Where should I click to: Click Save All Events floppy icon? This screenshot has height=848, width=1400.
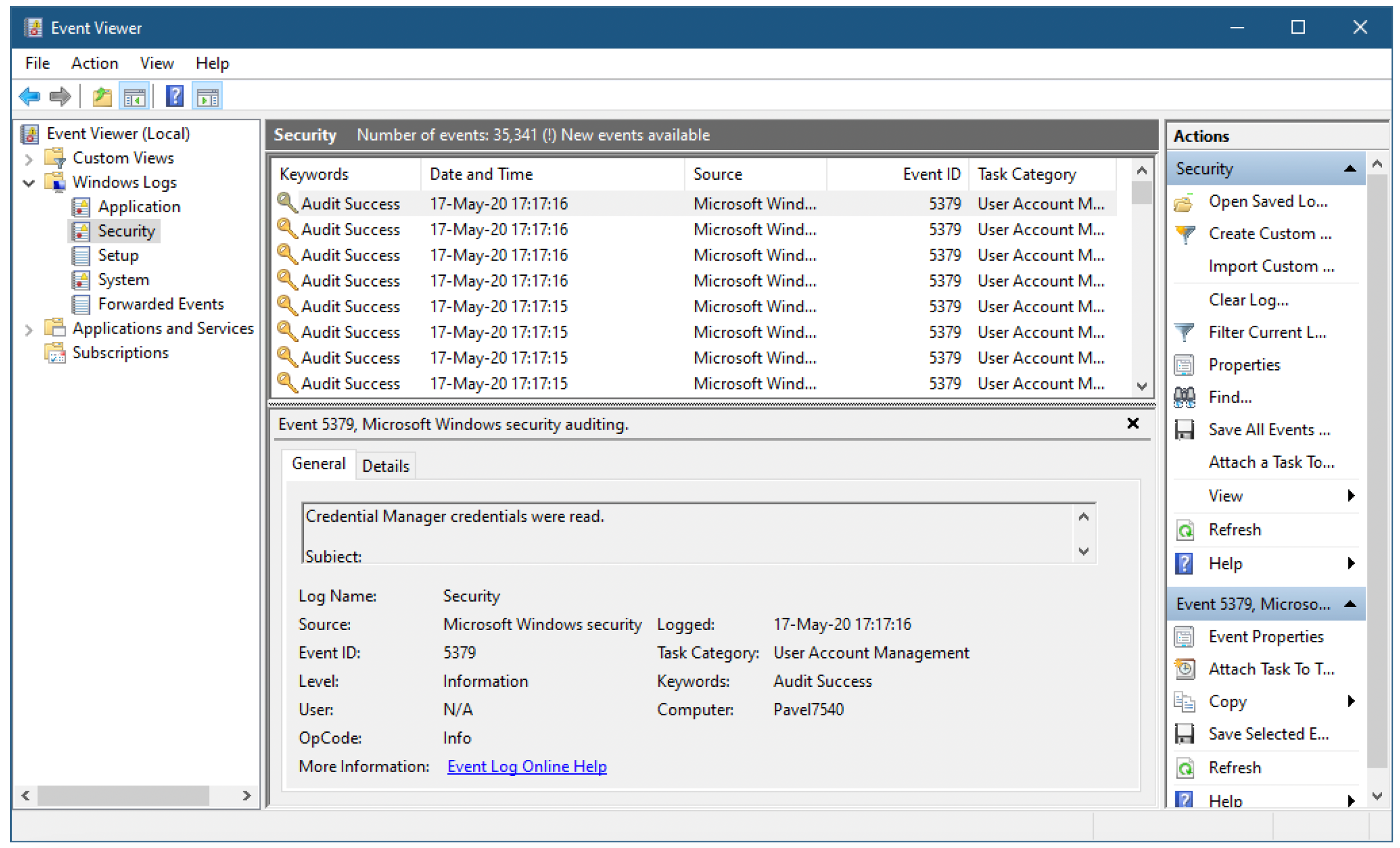coord(1184,430)
